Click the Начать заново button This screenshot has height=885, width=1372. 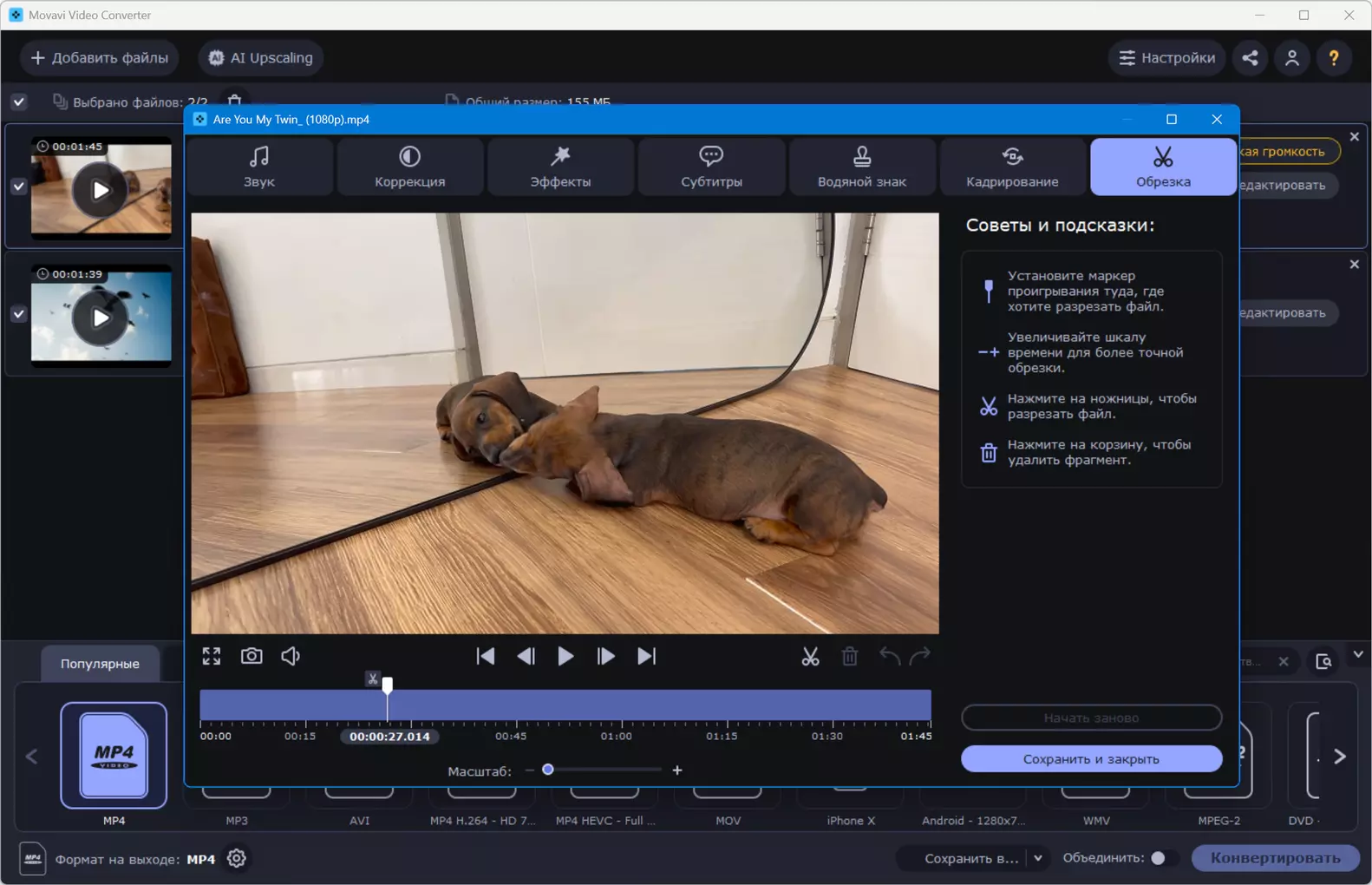coord(1091,718)
